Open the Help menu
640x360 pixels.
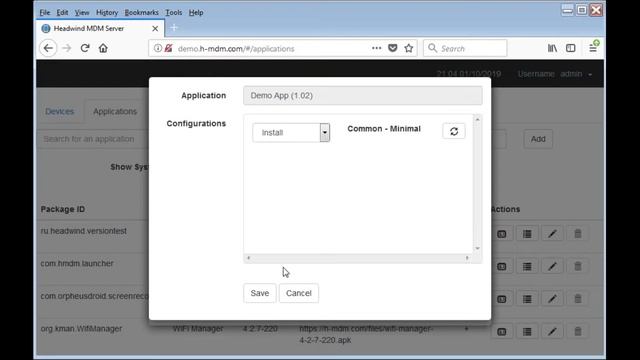196,13
